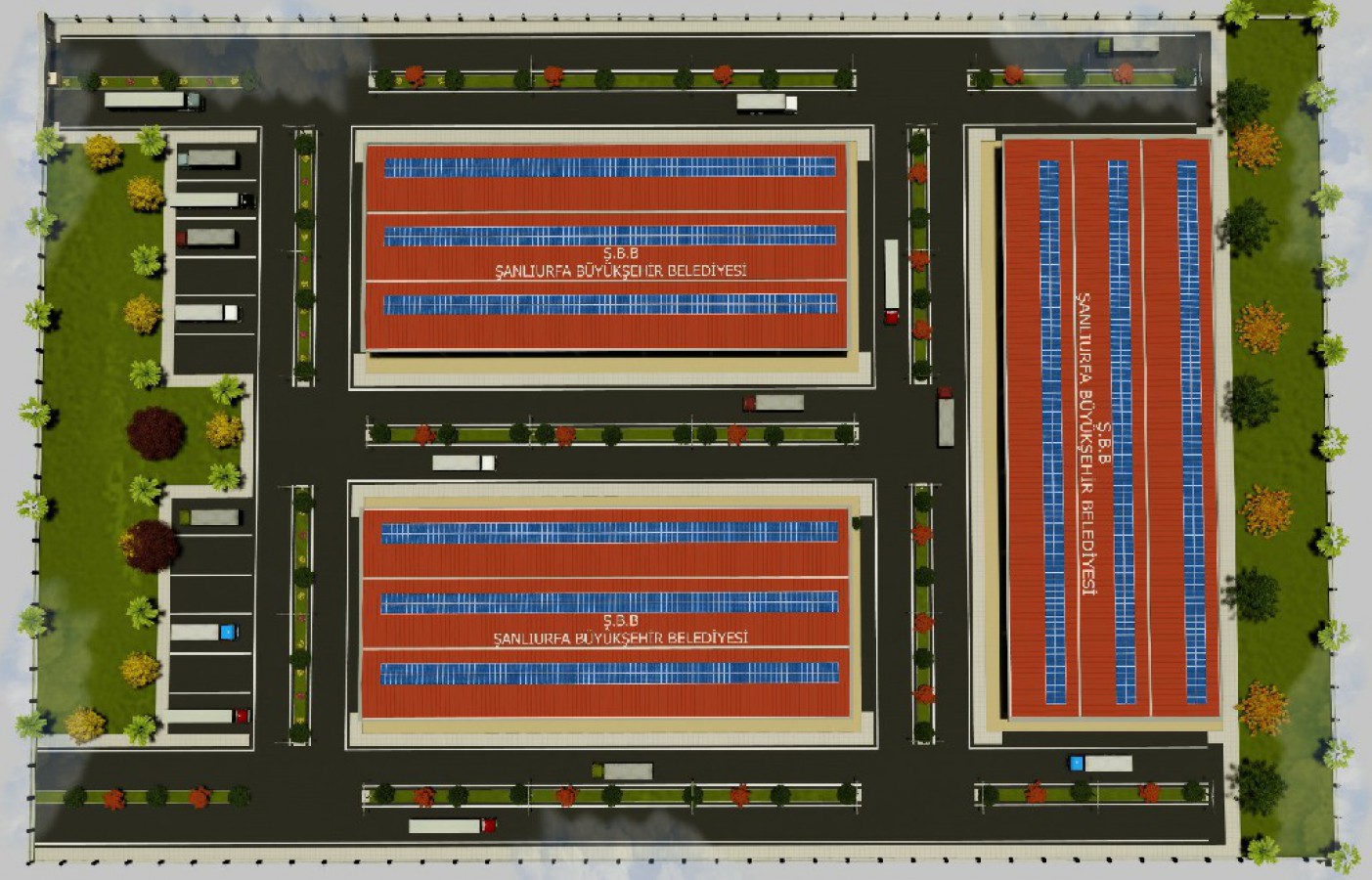The height and width of the screenshot is (880, 1372).
Task: Select the lower dark red tree in the left garden
Action: [150, 546]
